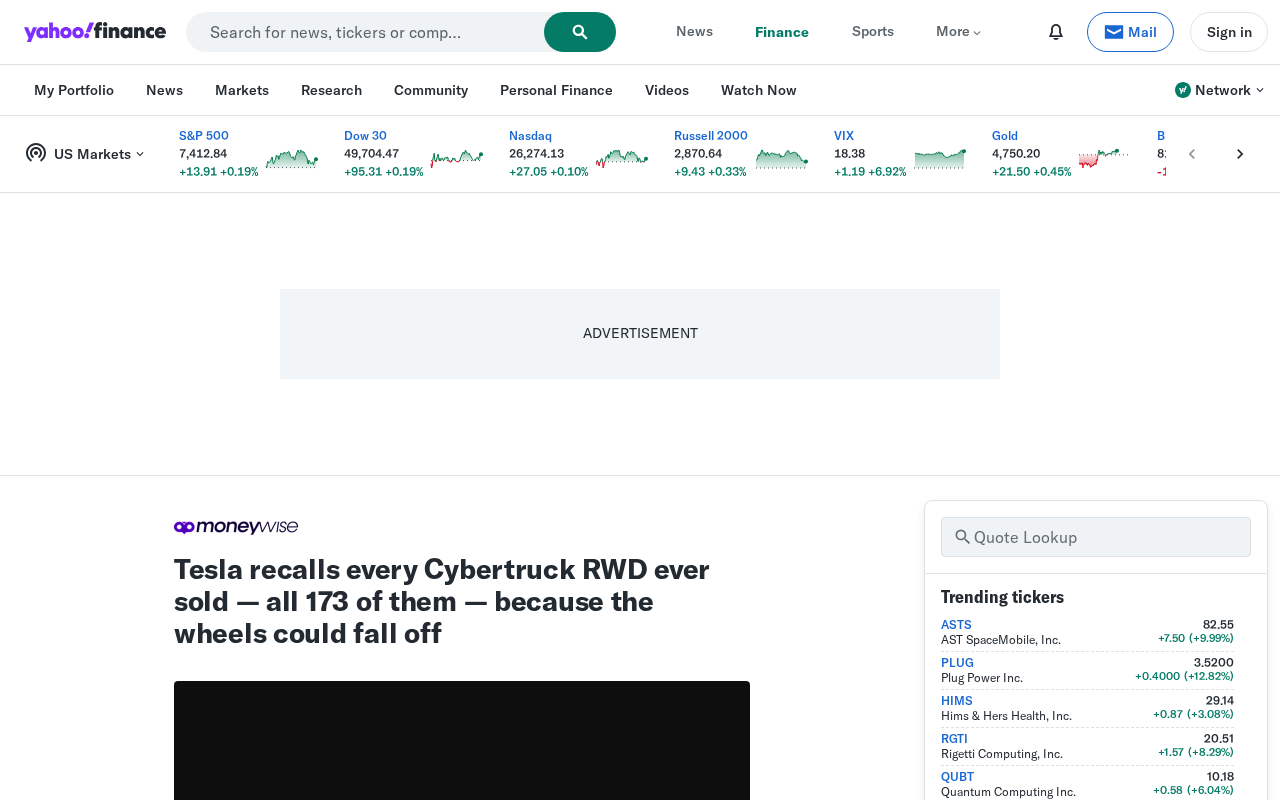This screenshot has width=1280, height=800.
Task: Open the notifications bell
Action: pos(1056,32)
